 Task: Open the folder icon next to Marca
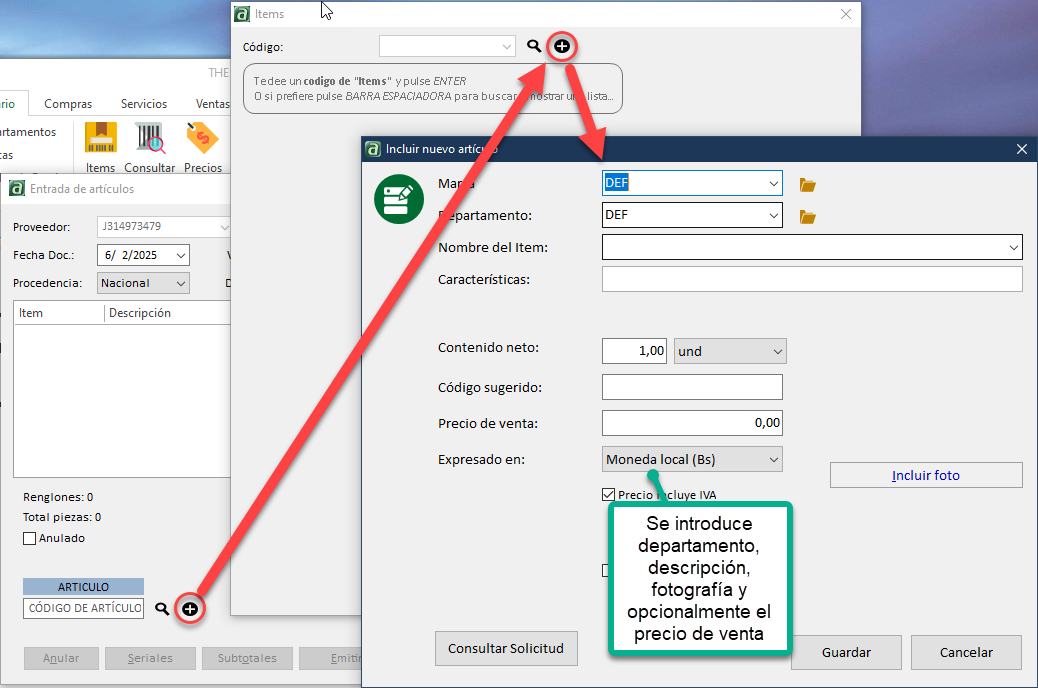808,184
